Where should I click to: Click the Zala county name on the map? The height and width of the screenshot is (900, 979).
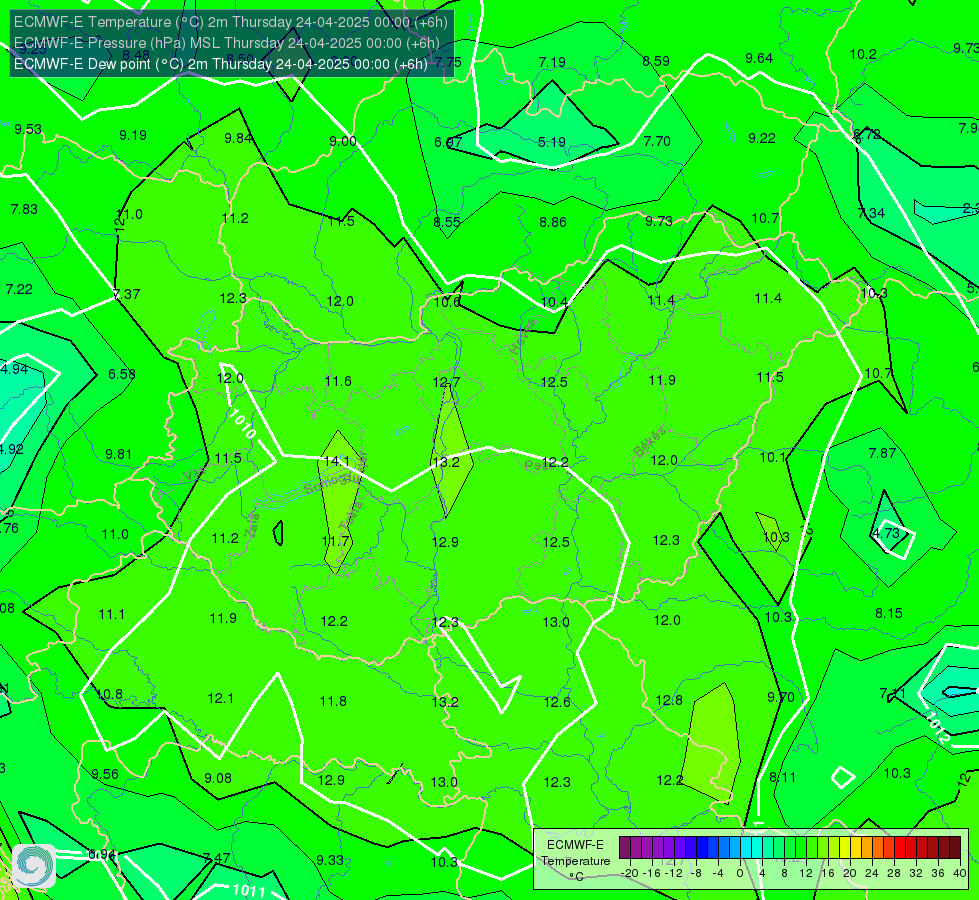pos(252,526)
